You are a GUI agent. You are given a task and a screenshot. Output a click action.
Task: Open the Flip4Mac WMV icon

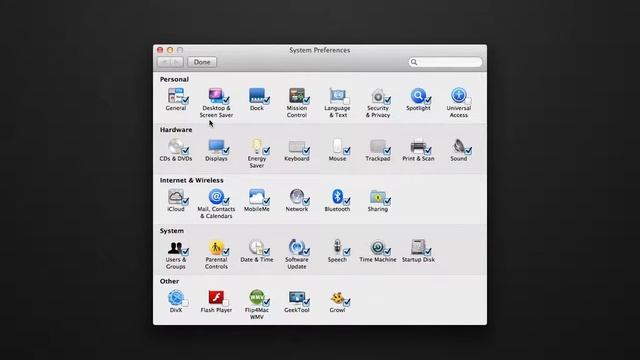[256, 298]
